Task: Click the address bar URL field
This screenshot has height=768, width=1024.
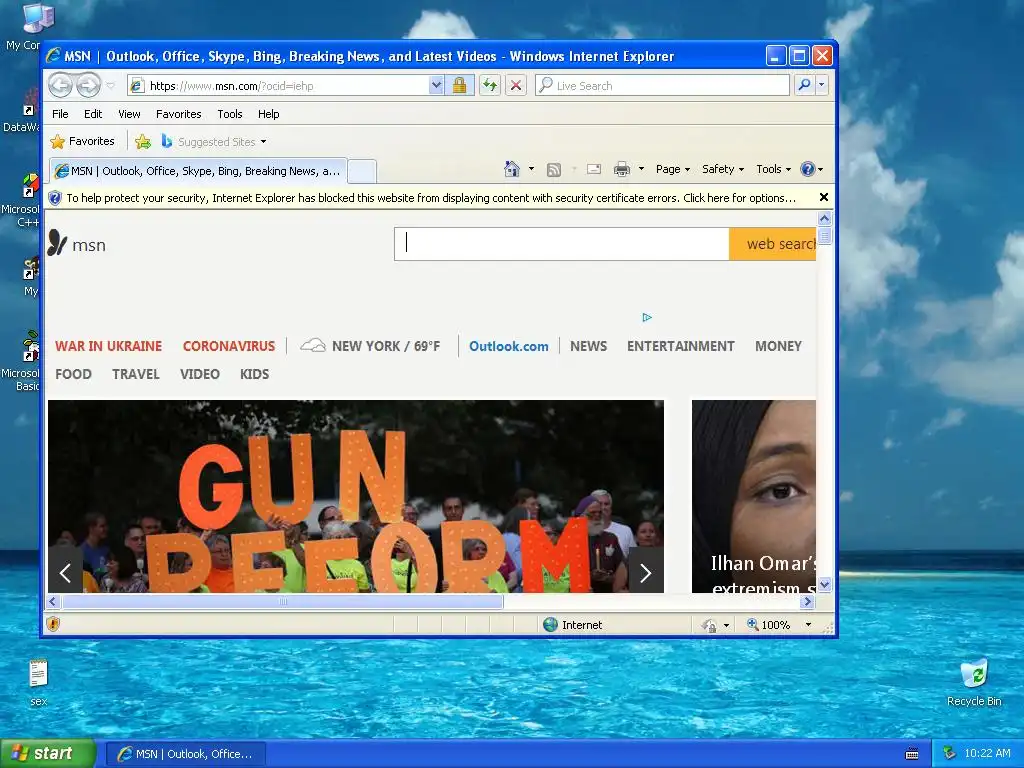Action: click(x=279, y=86)
